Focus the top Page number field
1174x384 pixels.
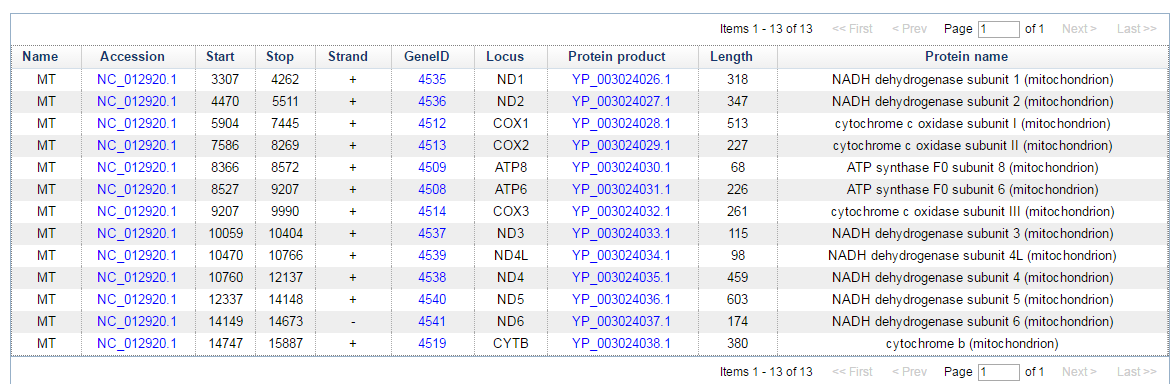999,29
